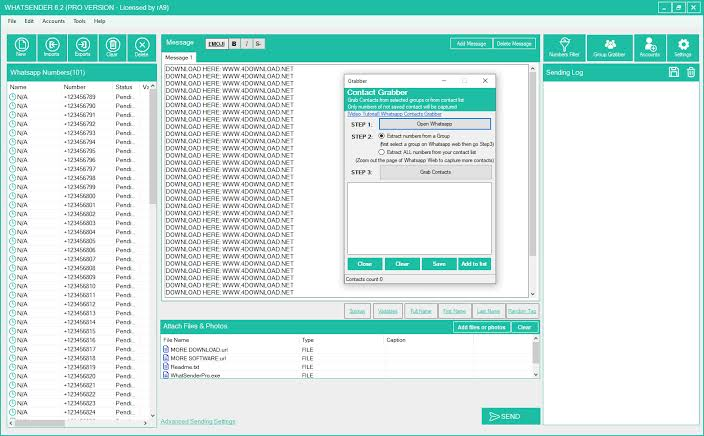Open the Accounts menu
Viewport: 704px width, 436px height.
click(53, 21)
